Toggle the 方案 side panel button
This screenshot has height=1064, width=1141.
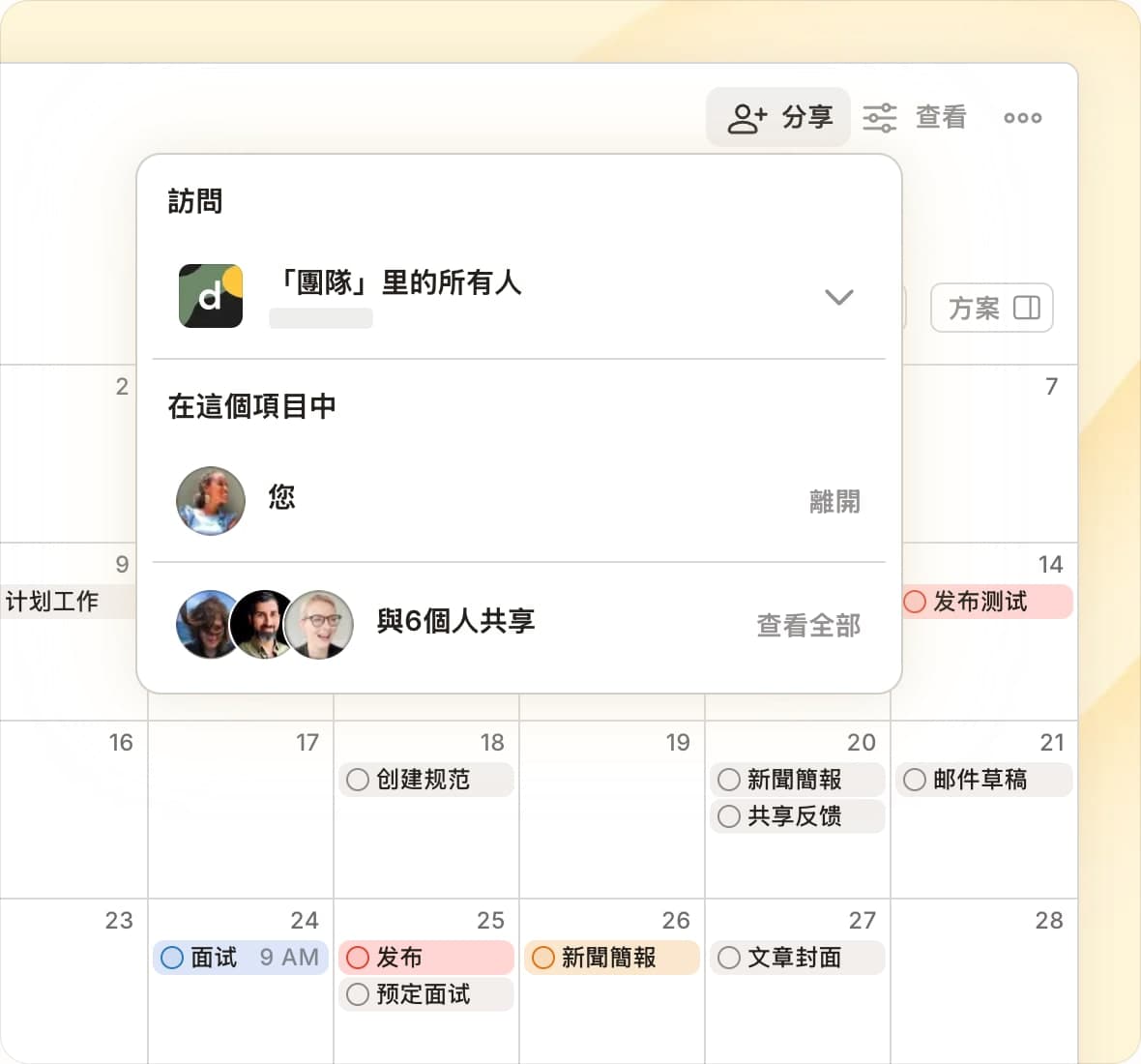click(x=991, y=308)
